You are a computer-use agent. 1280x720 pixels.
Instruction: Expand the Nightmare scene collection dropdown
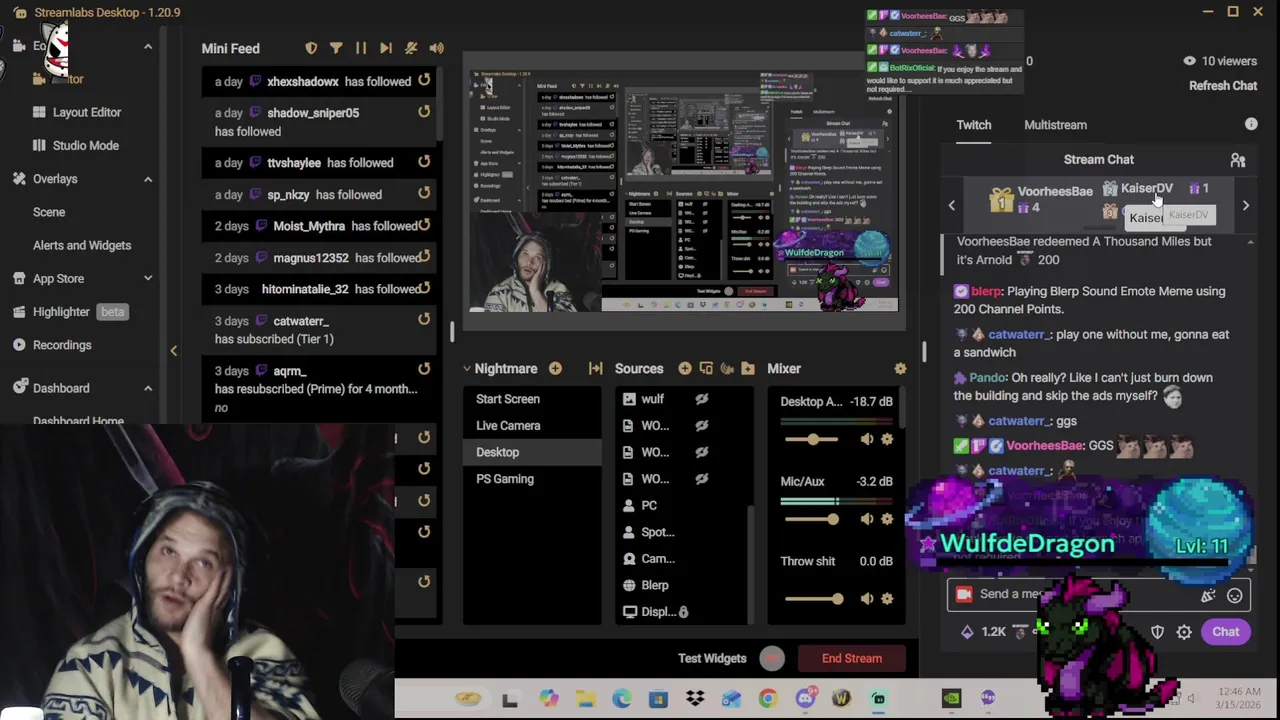tap(466, 368)
